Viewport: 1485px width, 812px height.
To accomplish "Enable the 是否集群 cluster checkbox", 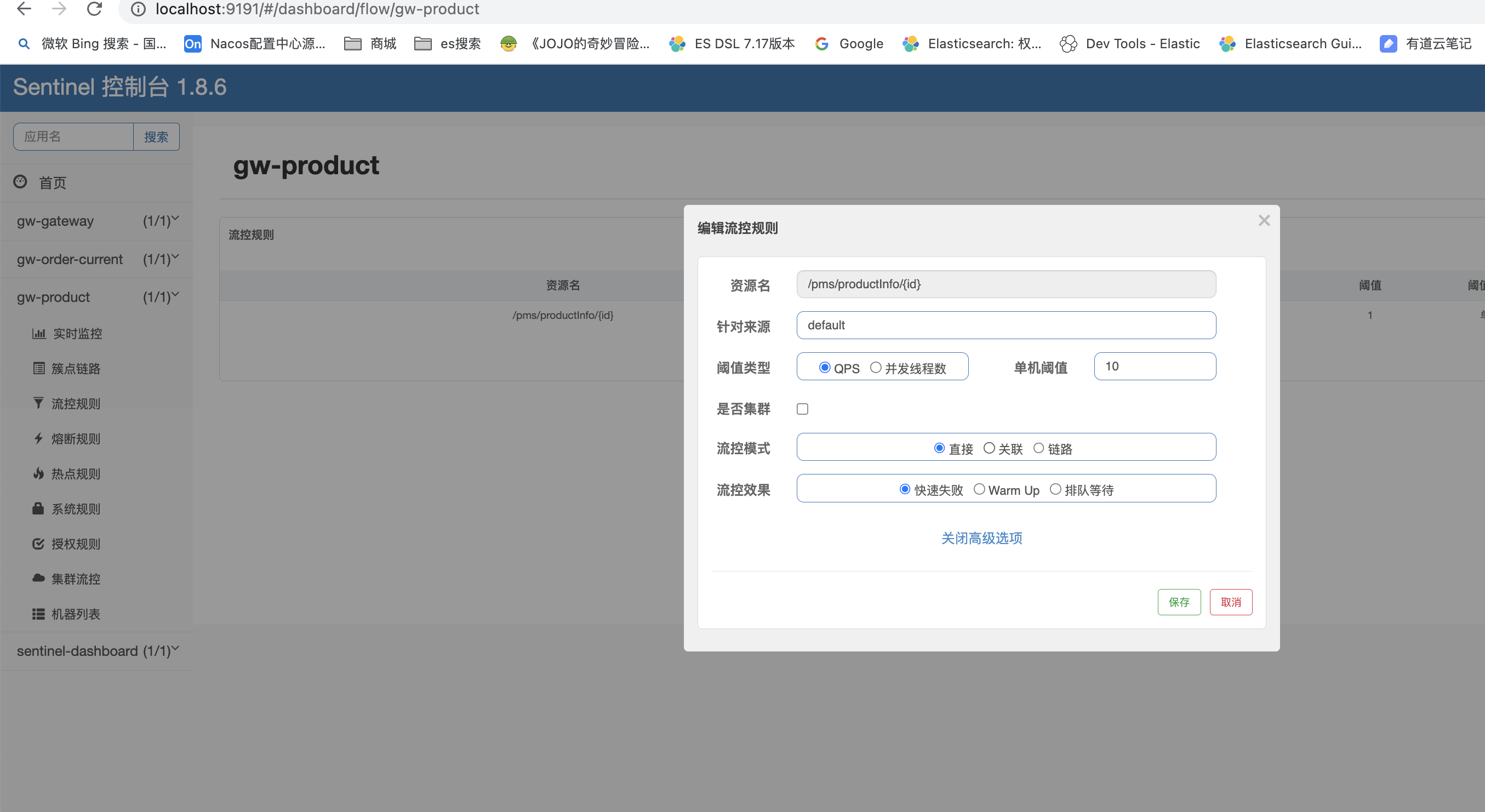I will [x=802, y=409].
